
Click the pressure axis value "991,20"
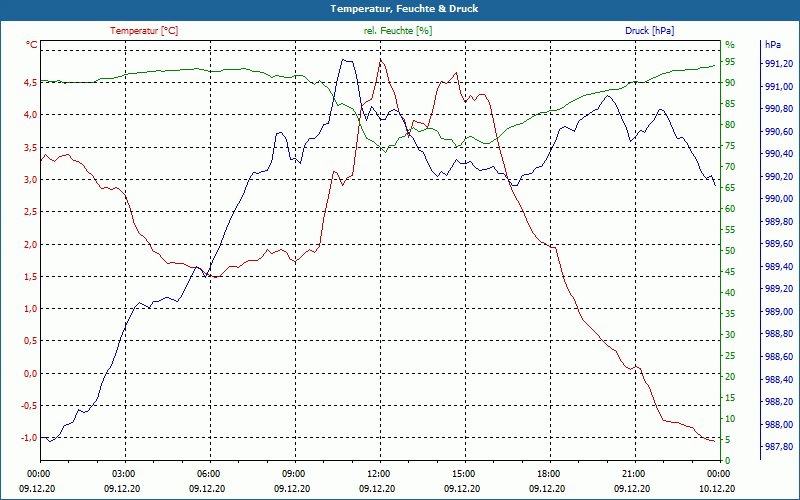[780, 64]
